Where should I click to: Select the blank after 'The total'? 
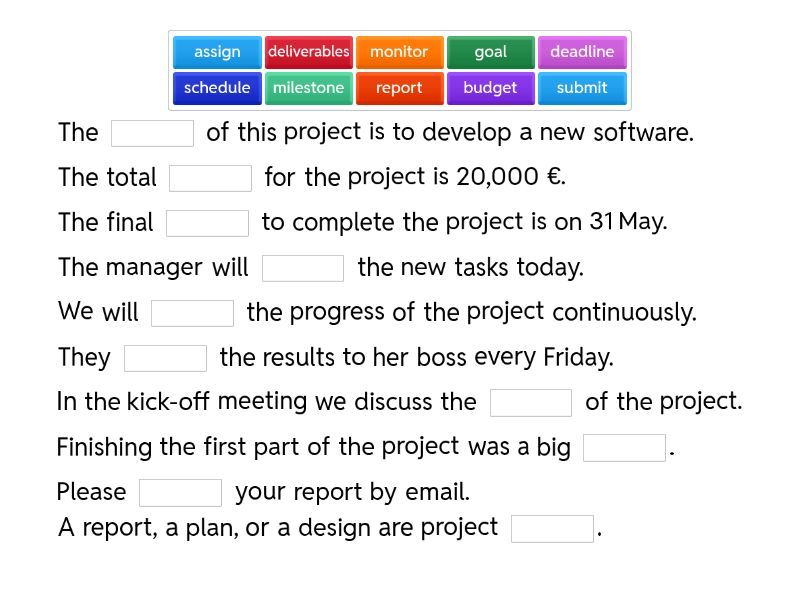210,178
